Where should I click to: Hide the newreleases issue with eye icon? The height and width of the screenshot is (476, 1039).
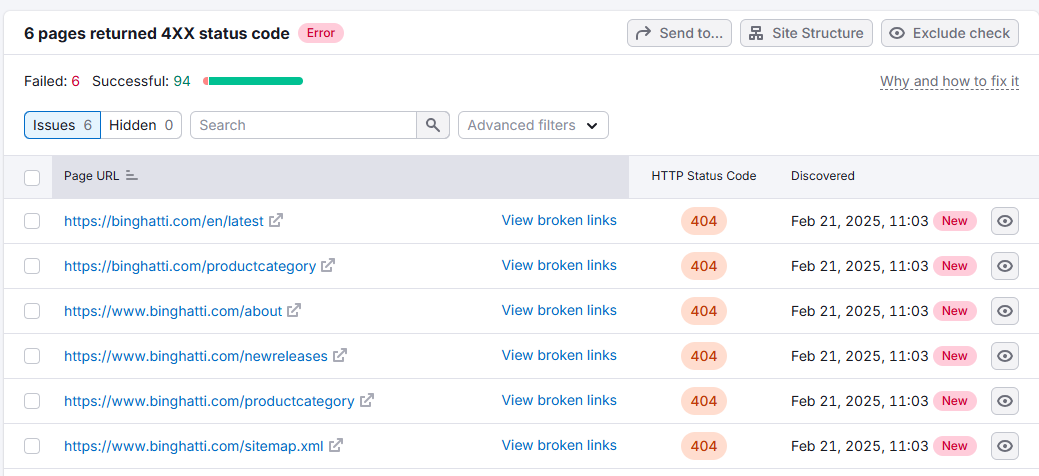(x=1005, y=356)
